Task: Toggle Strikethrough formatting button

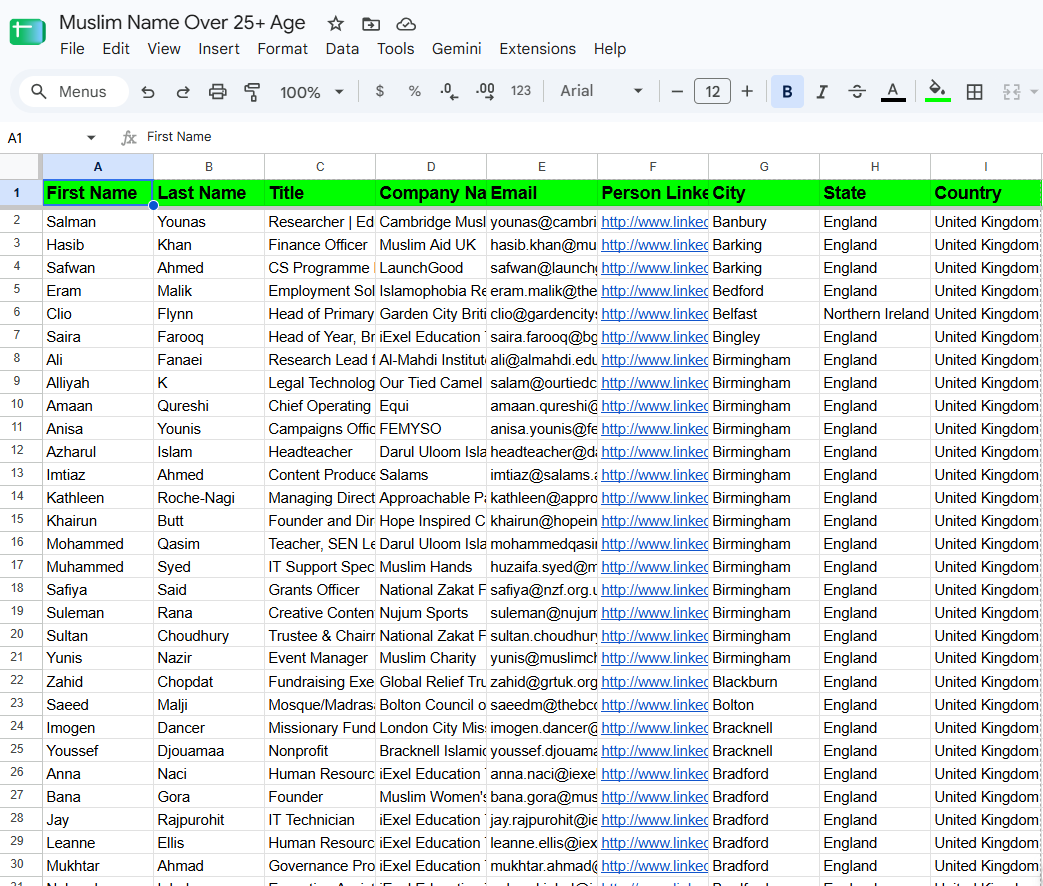Action: click(x=857, y=92)
